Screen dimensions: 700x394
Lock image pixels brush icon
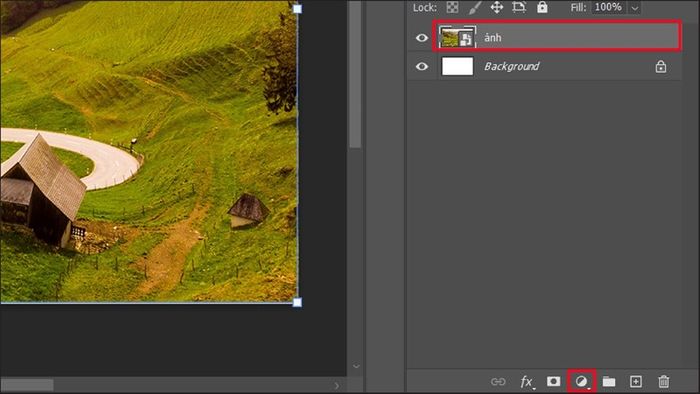click(x=475, y=7)
